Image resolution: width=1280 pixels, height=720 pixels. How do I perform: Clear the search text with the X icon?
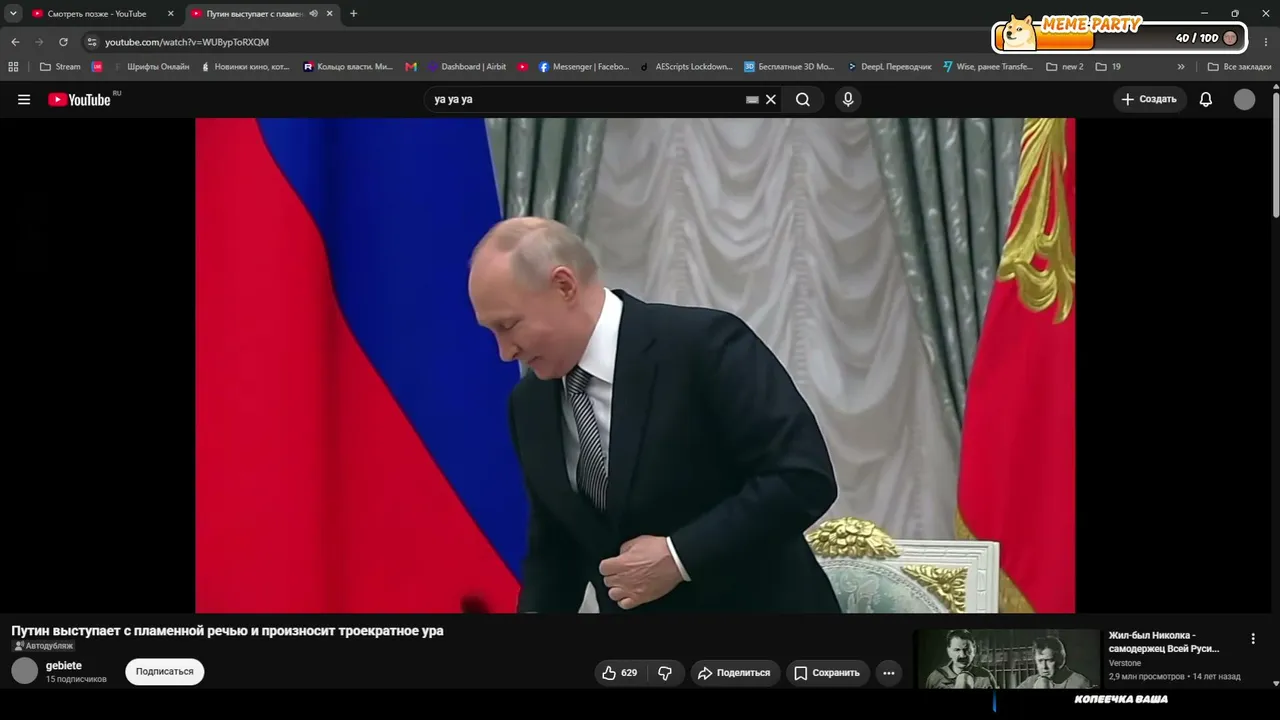(x=771, y=99)
